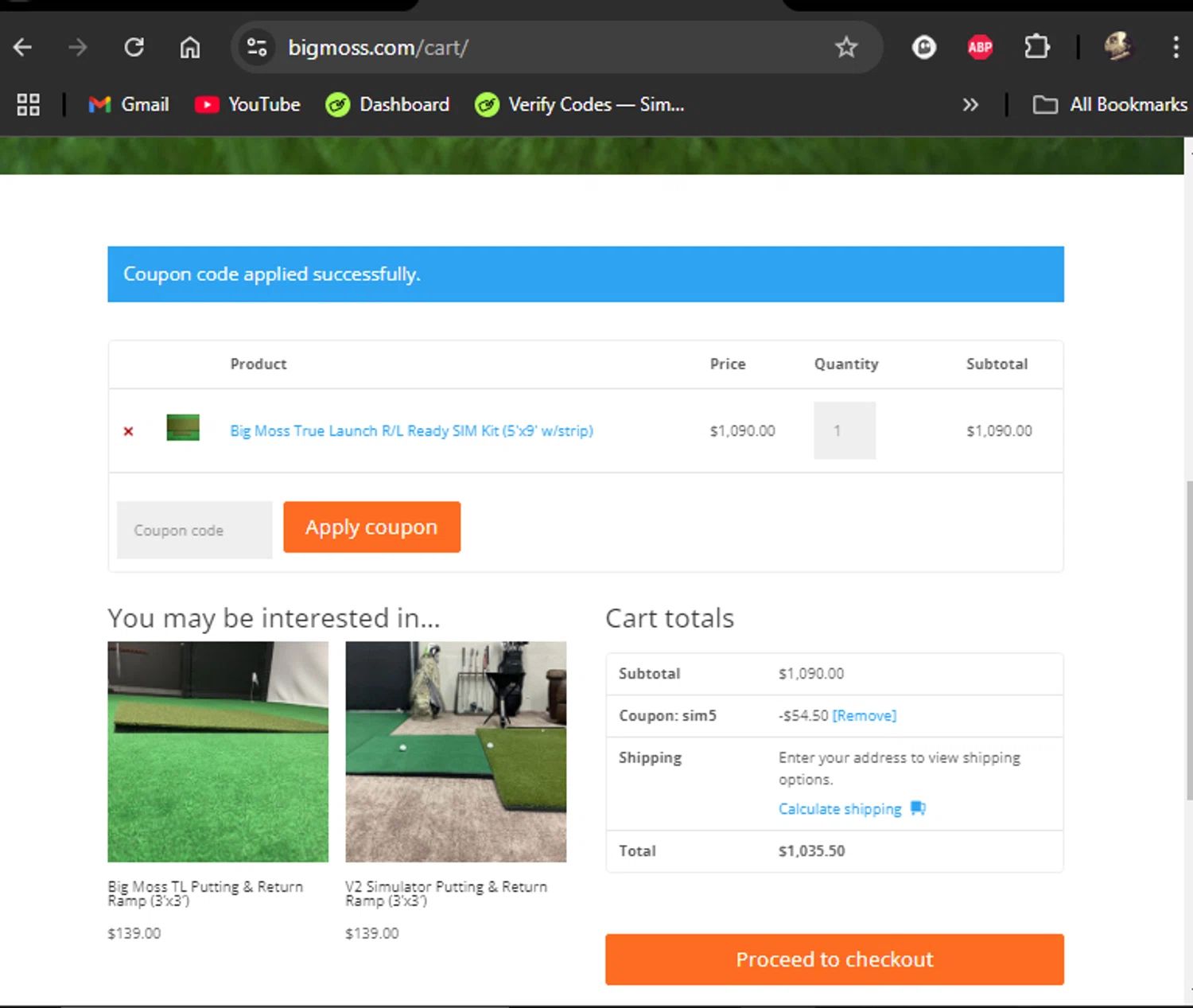The image size is (1193, 1008).
Task: Open the Dashboard bookmark
Action: [x=387, y=105]
